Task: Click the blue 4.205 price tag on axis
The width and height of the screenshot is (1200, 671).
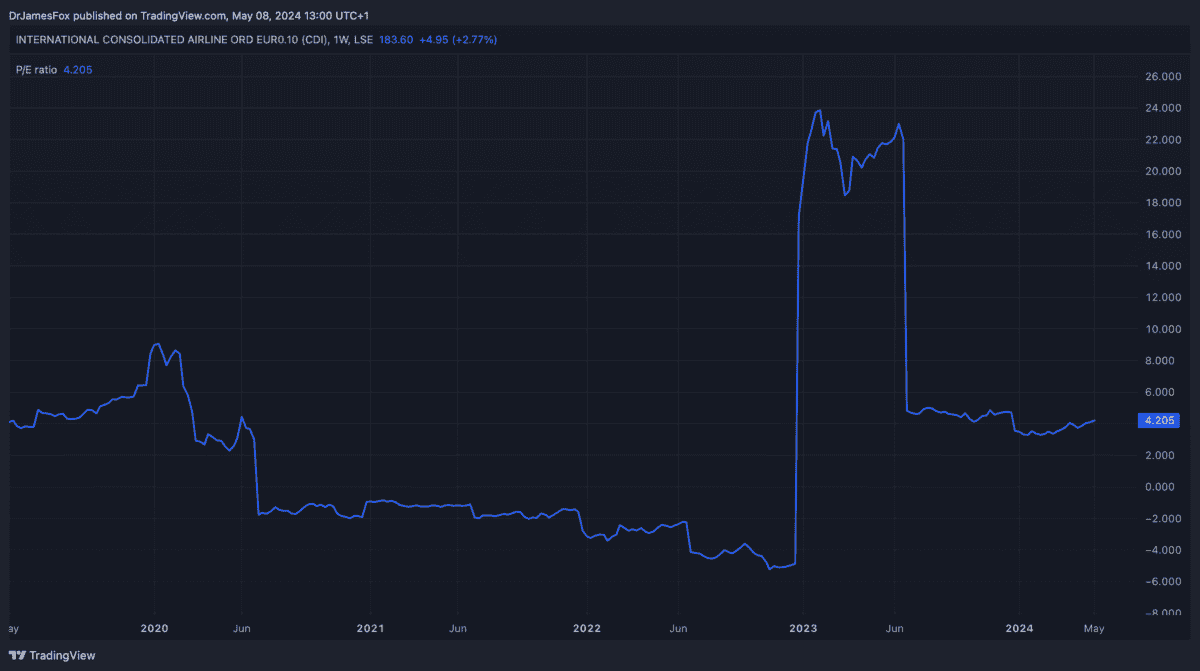Action: click(x=1159, y=420)
